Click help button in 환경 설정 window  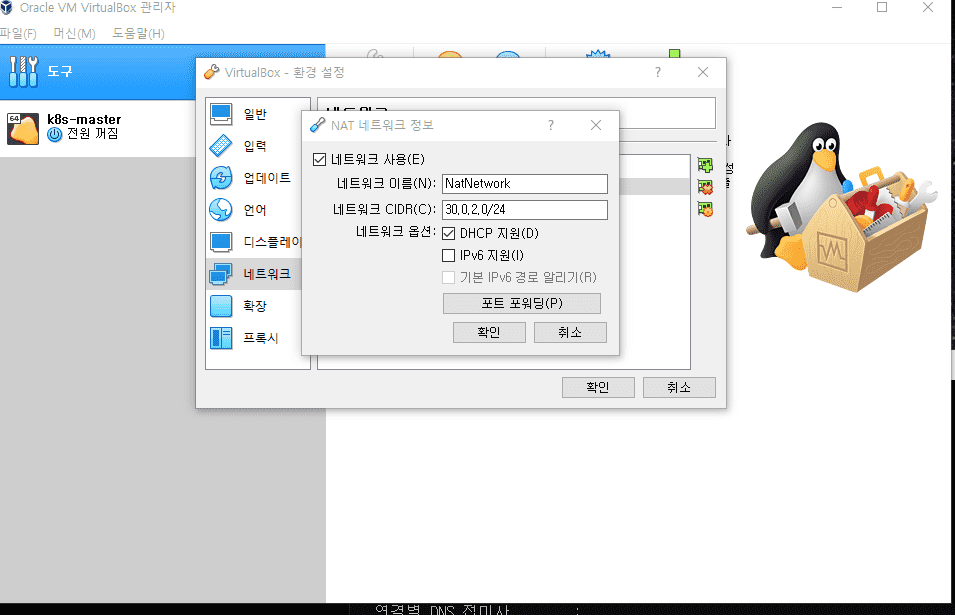(658, 72)
